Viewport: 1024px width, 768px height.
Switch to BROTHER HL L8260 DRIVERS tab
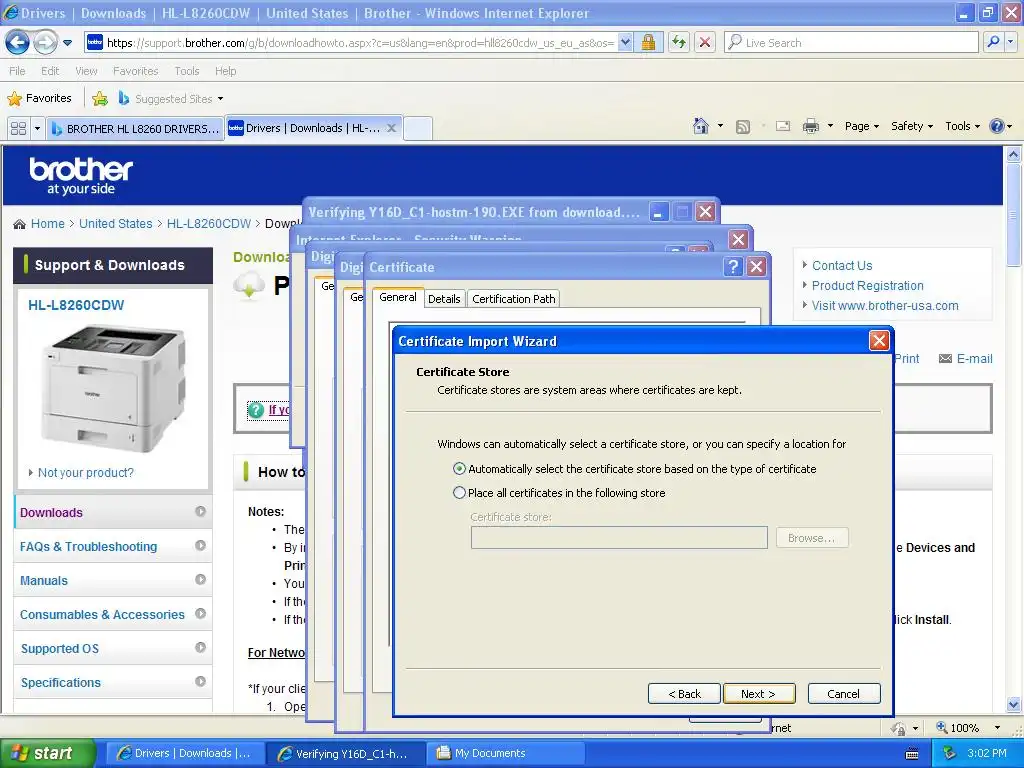(135, 128)
